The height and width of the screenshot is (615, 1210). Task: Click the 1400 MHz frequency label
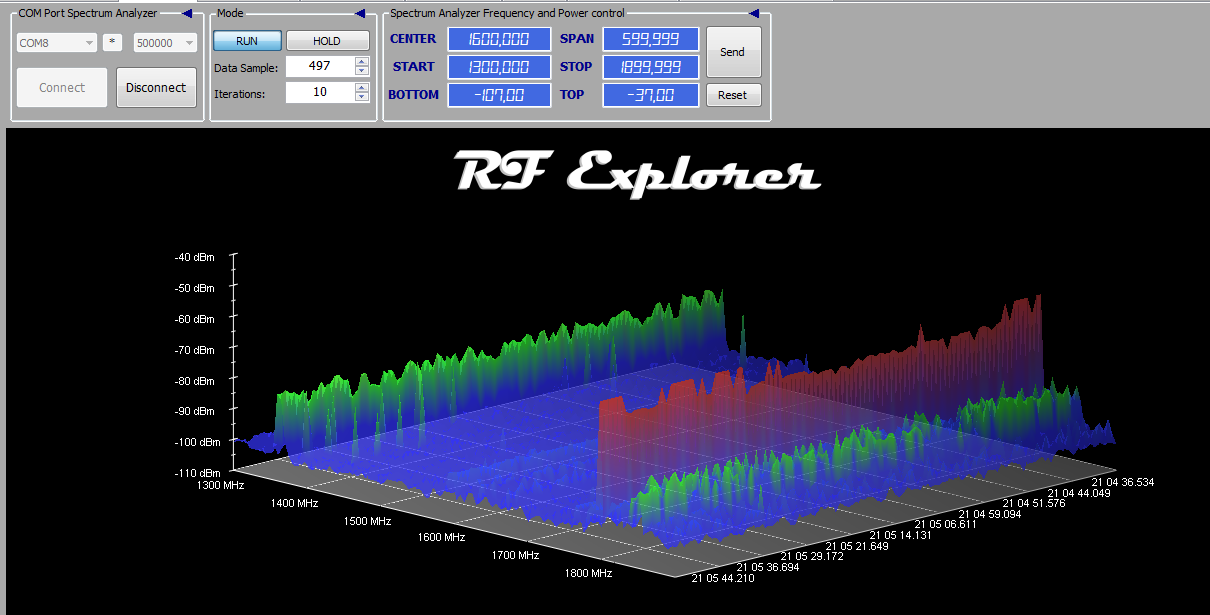pyautogui.click(x=294, y=503)
